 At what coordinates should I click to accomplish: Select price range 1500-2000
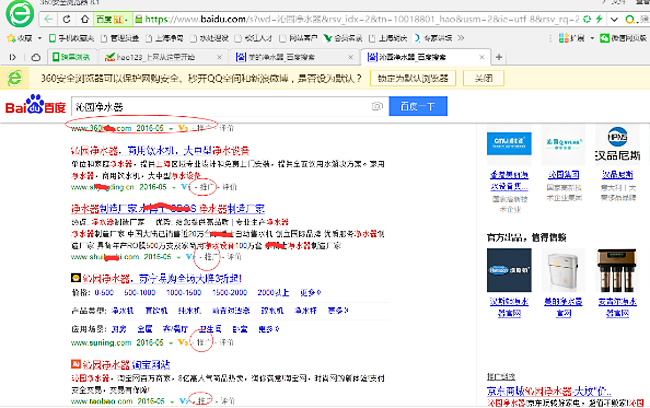point(229,293)
